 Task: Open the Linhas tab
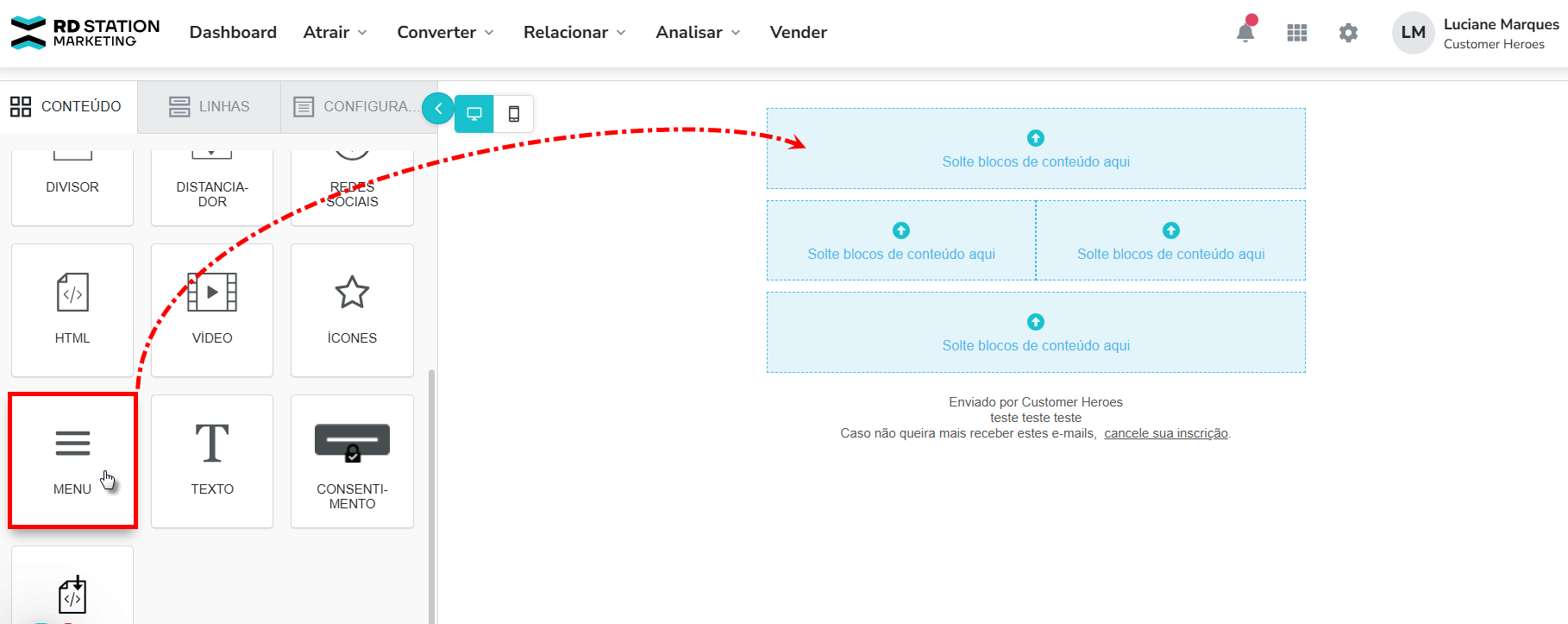(x=210, y=107)
